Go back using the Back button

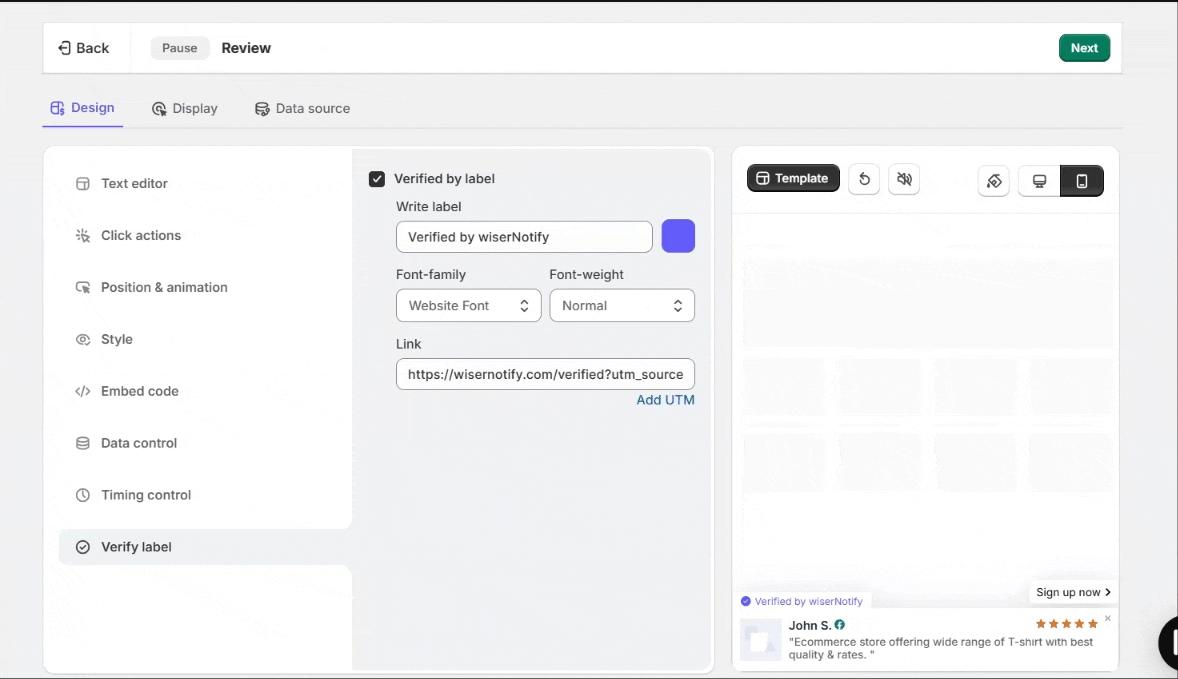coord(83,48)
